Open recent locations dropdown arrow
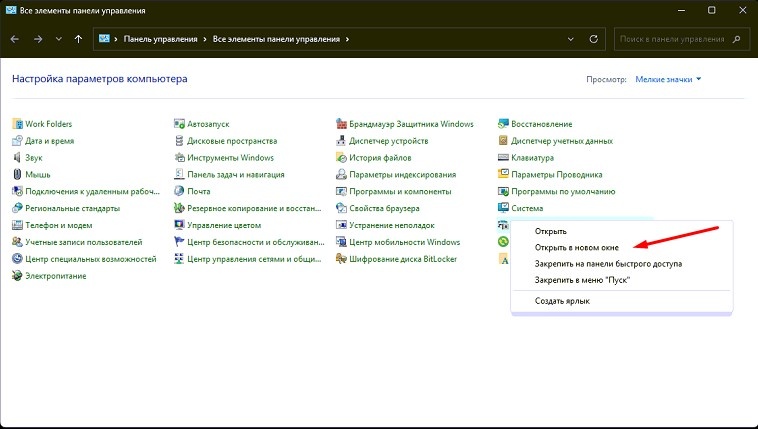Viewport: 758px width, 429px height. point(58,39)
